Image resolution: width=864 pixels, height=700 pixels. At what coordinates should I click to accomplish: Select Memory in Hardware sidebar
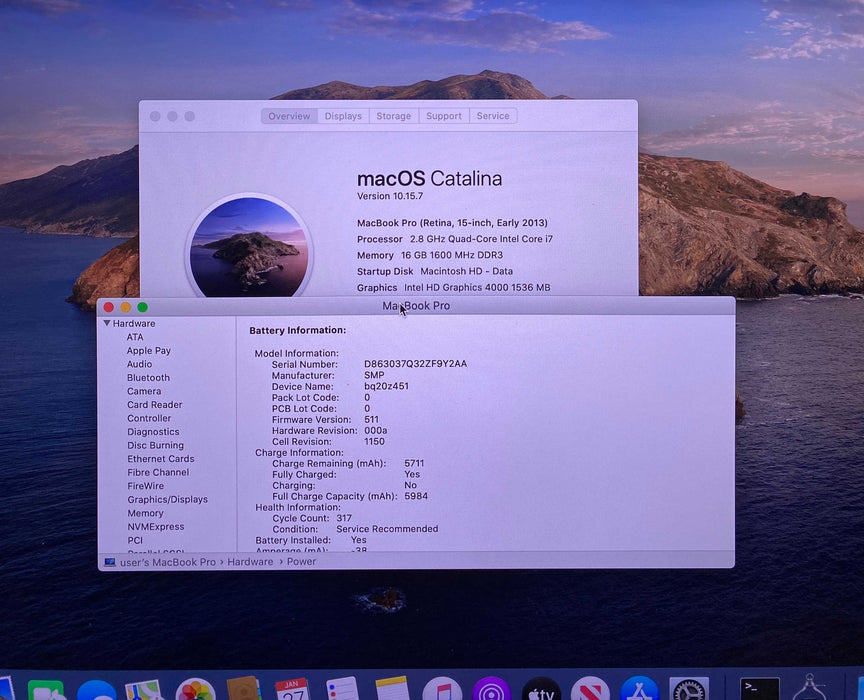(145, 513)
